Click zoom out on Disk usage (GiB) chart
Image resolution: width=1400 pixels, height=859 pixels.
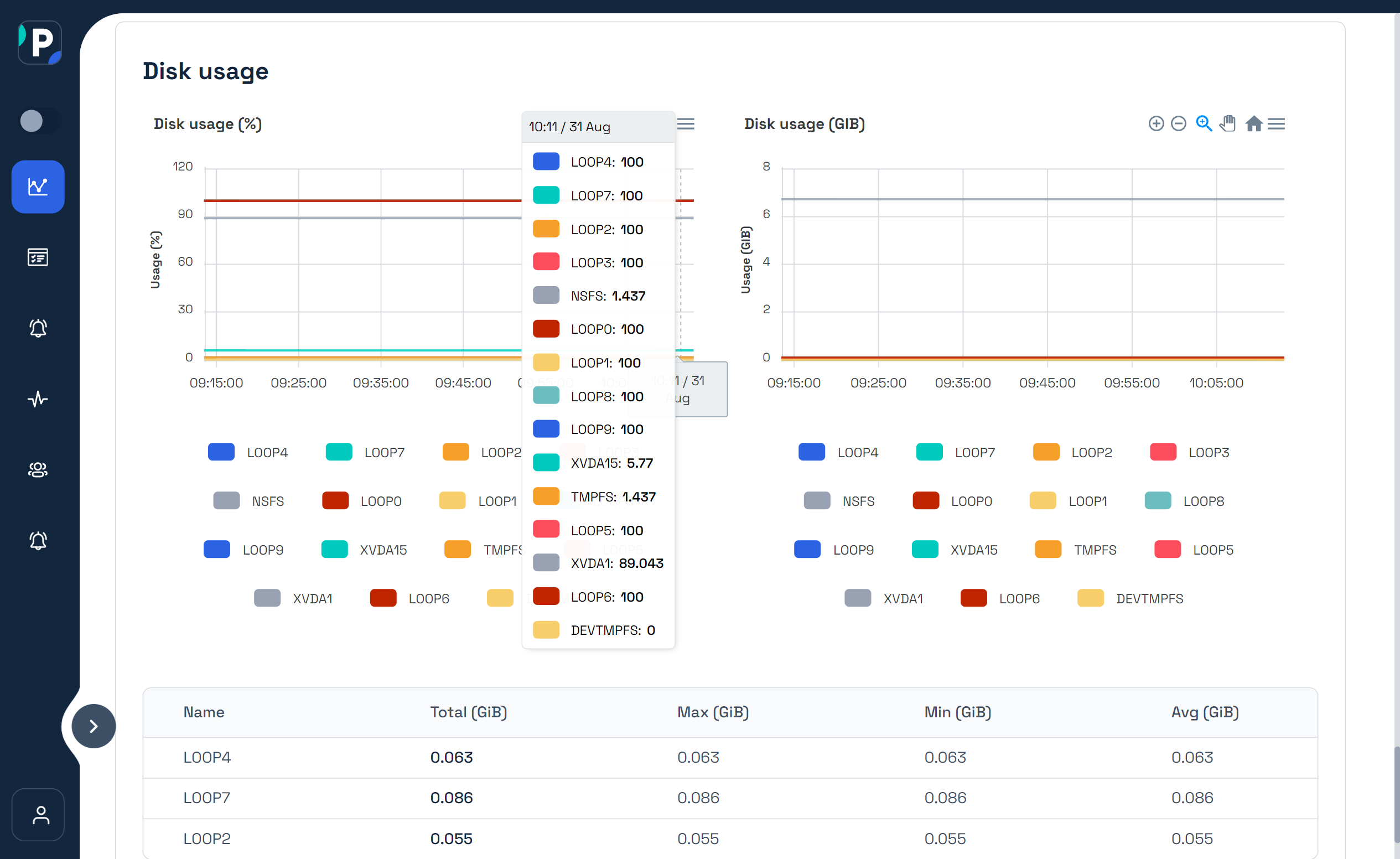point(1179,124)
